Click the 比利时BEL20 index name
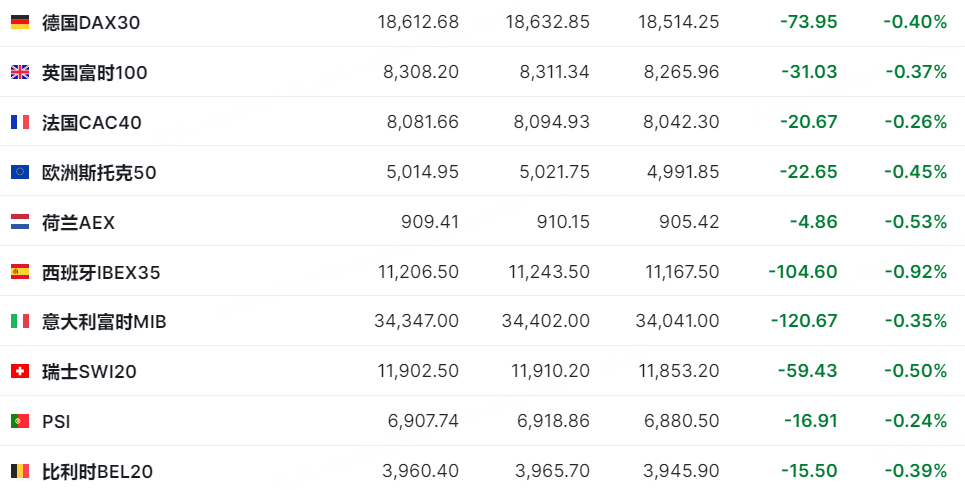Image resolution: width=965 pixels, height=490 pixels. point(97,470)
